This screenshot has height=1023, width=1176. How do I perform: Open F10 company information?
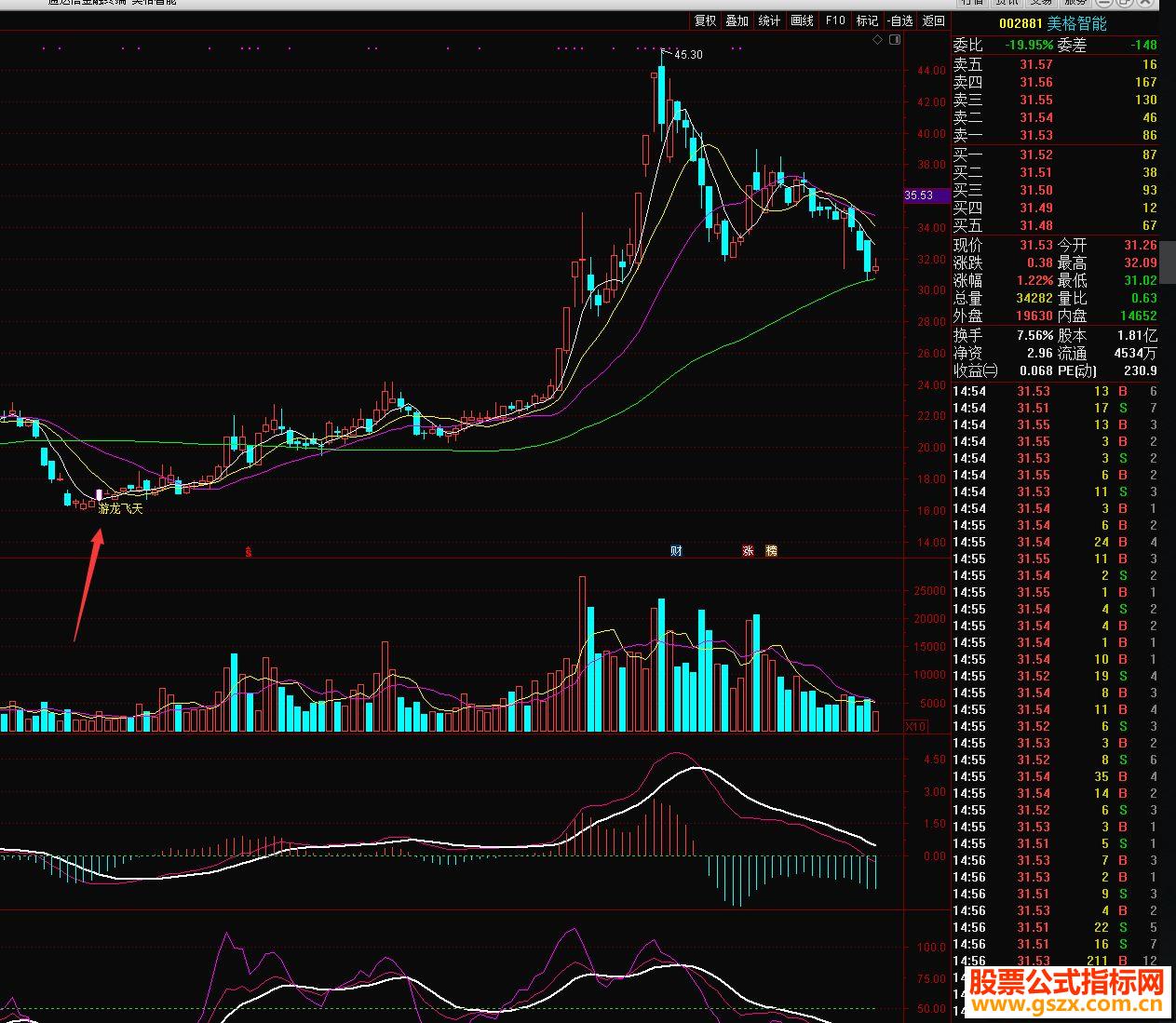pyautogui.click(x=835, y=20)
